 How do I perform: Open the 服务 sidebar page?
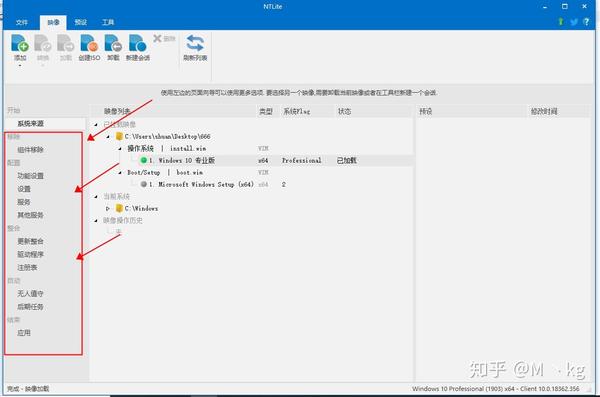[x=24, y=202]
